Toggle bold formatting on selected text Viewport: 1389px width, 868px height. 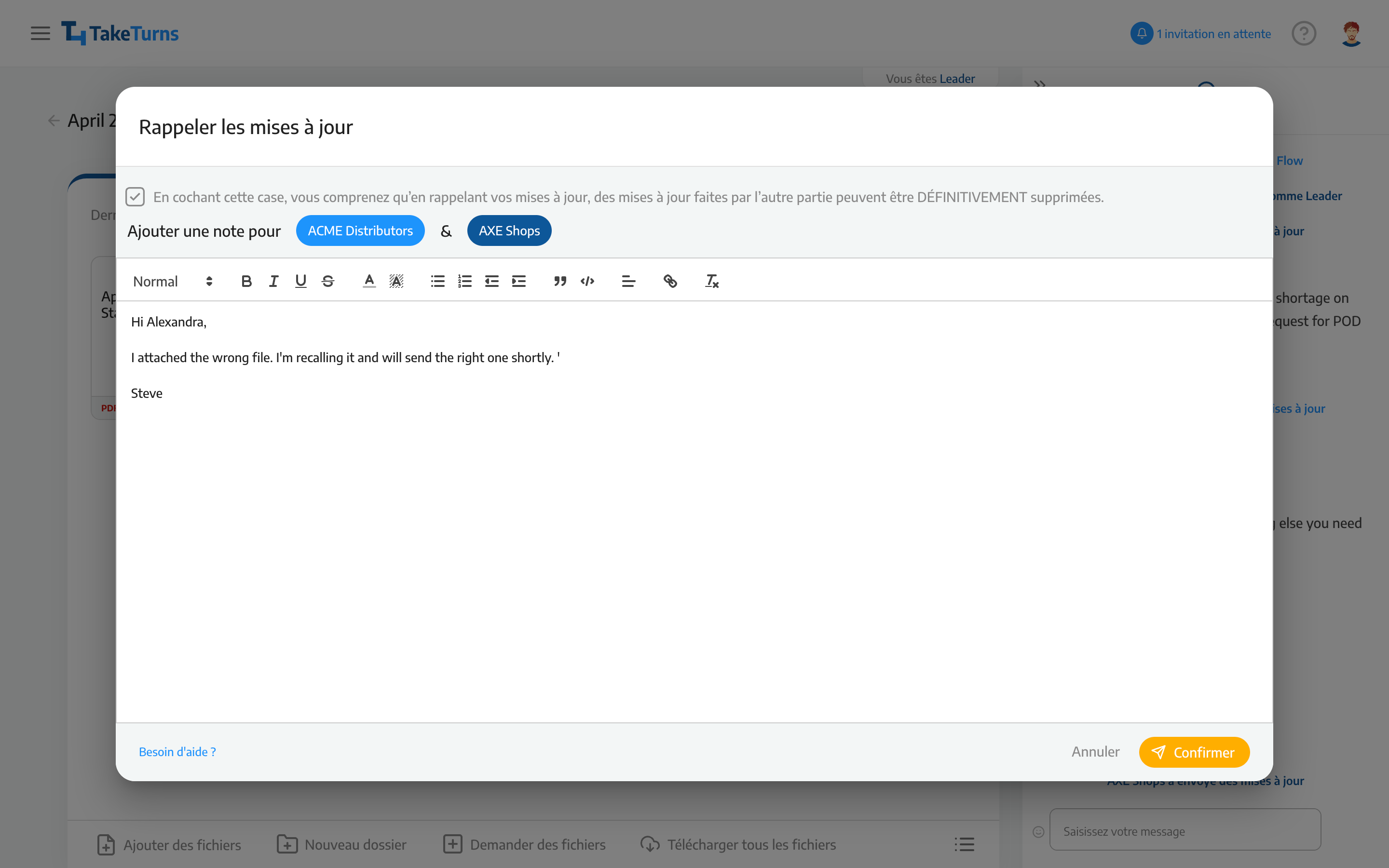(246, 281)
